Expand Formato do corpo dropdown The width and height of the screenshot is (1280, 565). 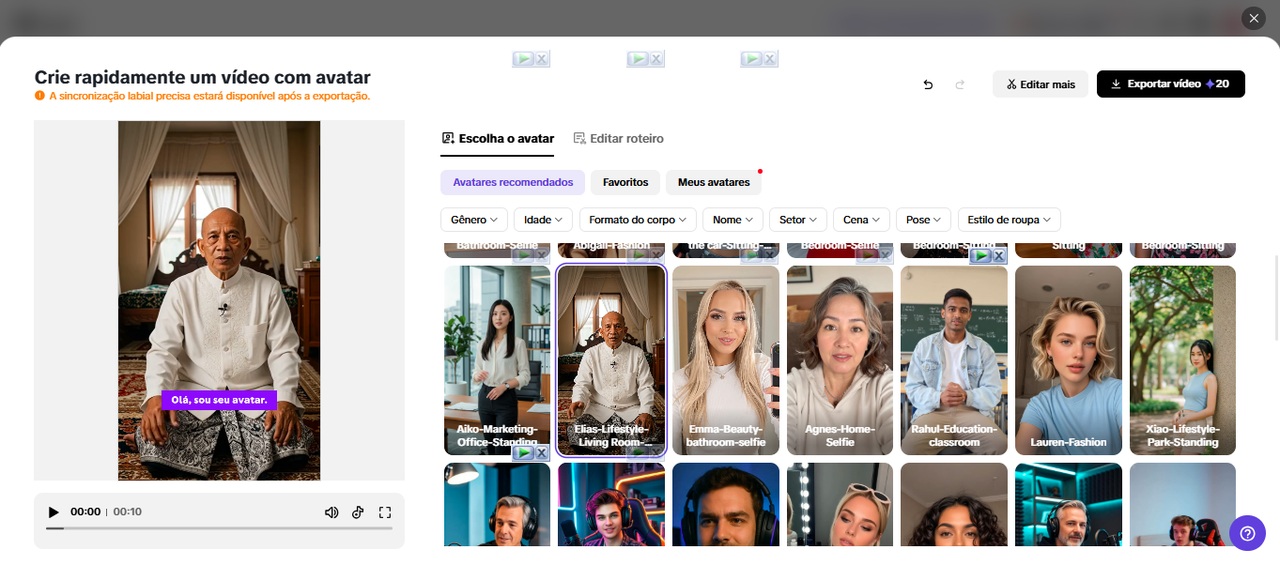point(637,219)
